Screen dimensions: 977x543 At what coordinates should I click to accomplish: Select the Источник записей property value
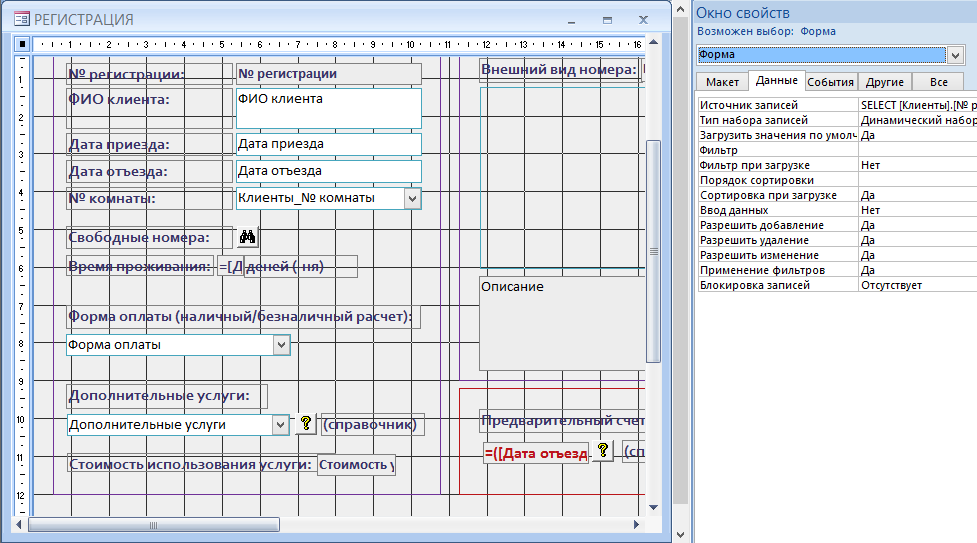[917, 105]
